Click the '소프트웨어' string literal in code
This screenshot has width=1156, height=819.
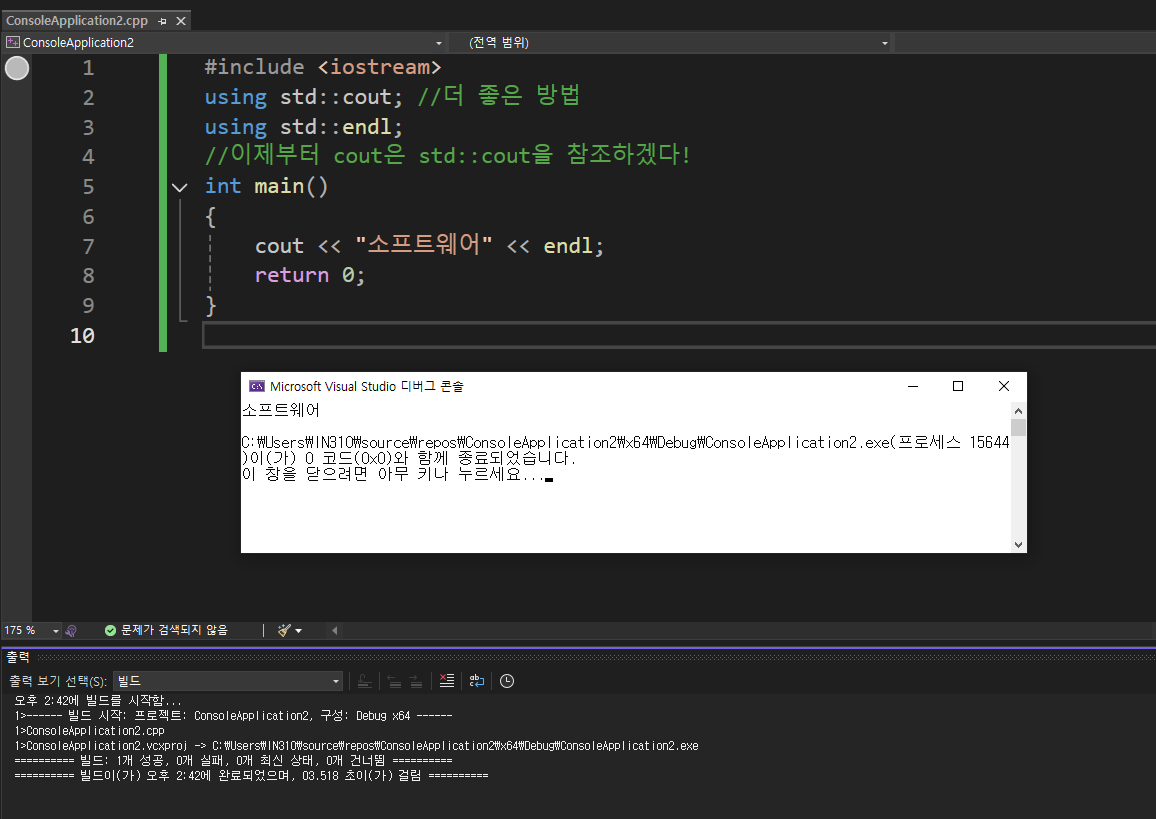click(423, 245)
